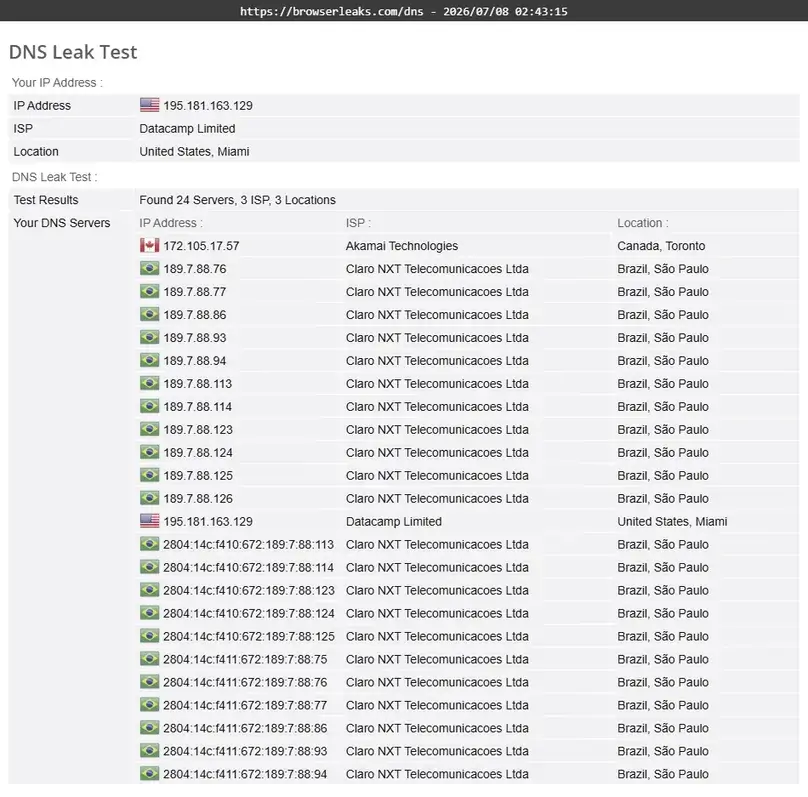Click 'Brazil, São Paulo' in the 189.7.88.94 row
Image resolution: width=808 pixels, height=797 pixels.
[663, 361]
